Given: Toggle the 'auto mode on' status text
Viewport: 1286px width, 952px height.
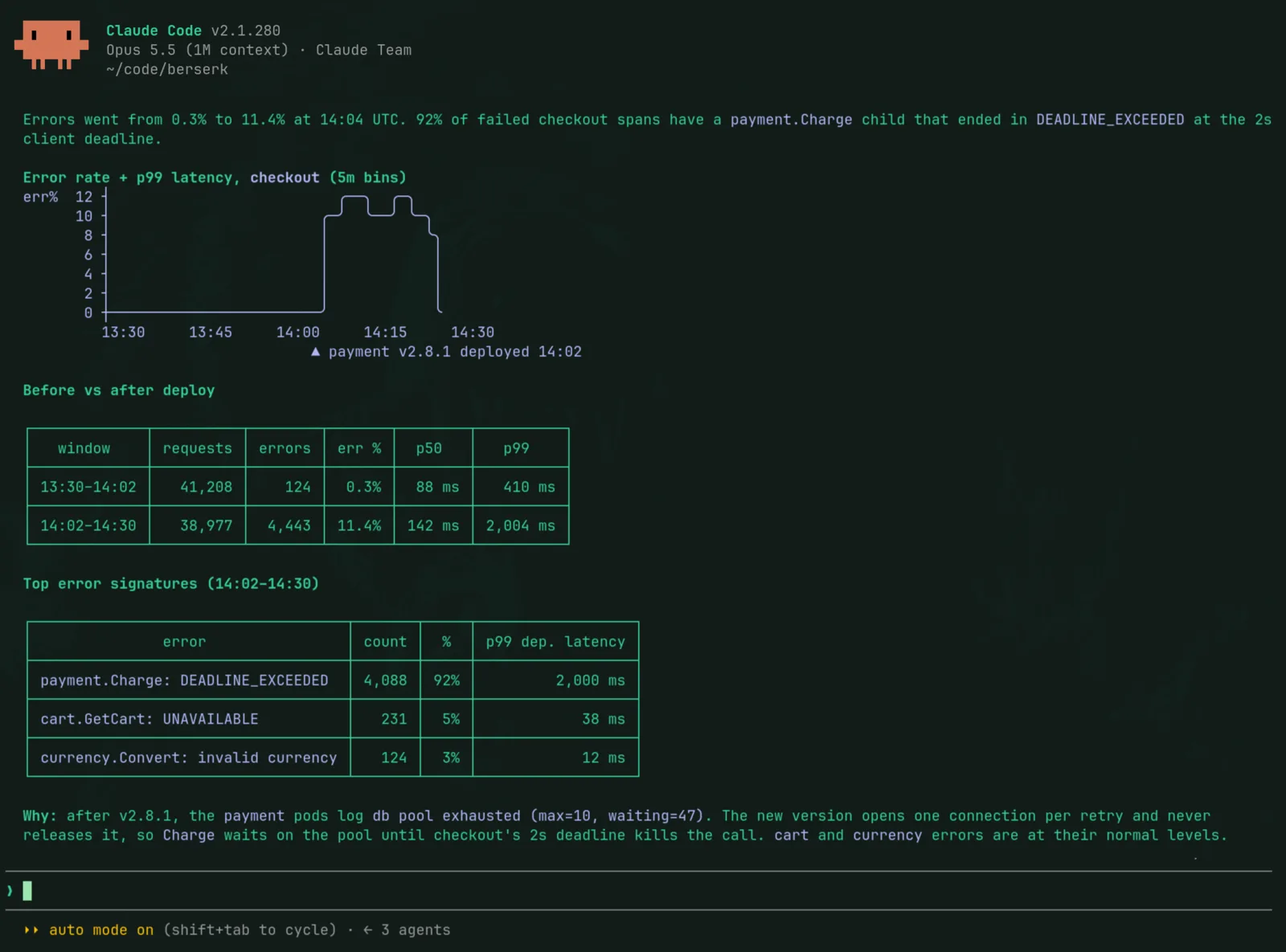Looking at the screenshot, I should point(101,930).
